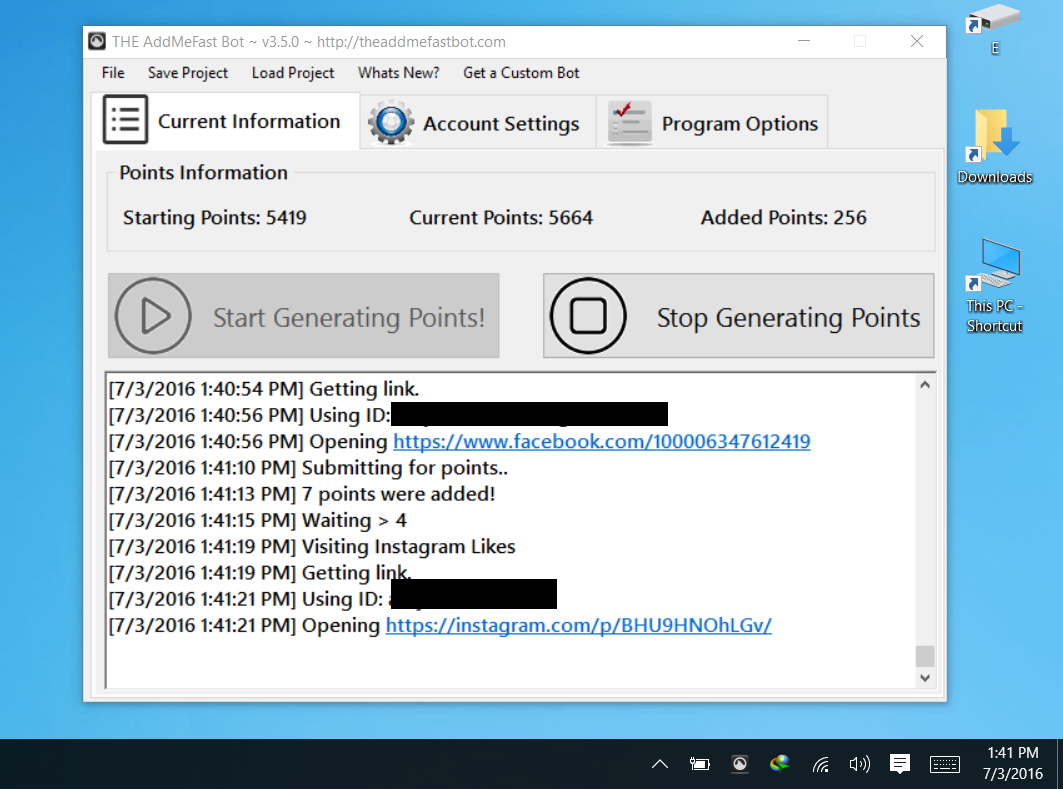The height and width of the screenshot is (789, 1063).
Task: Open the instagram.com/p link in log
Action: click(578, 625)
